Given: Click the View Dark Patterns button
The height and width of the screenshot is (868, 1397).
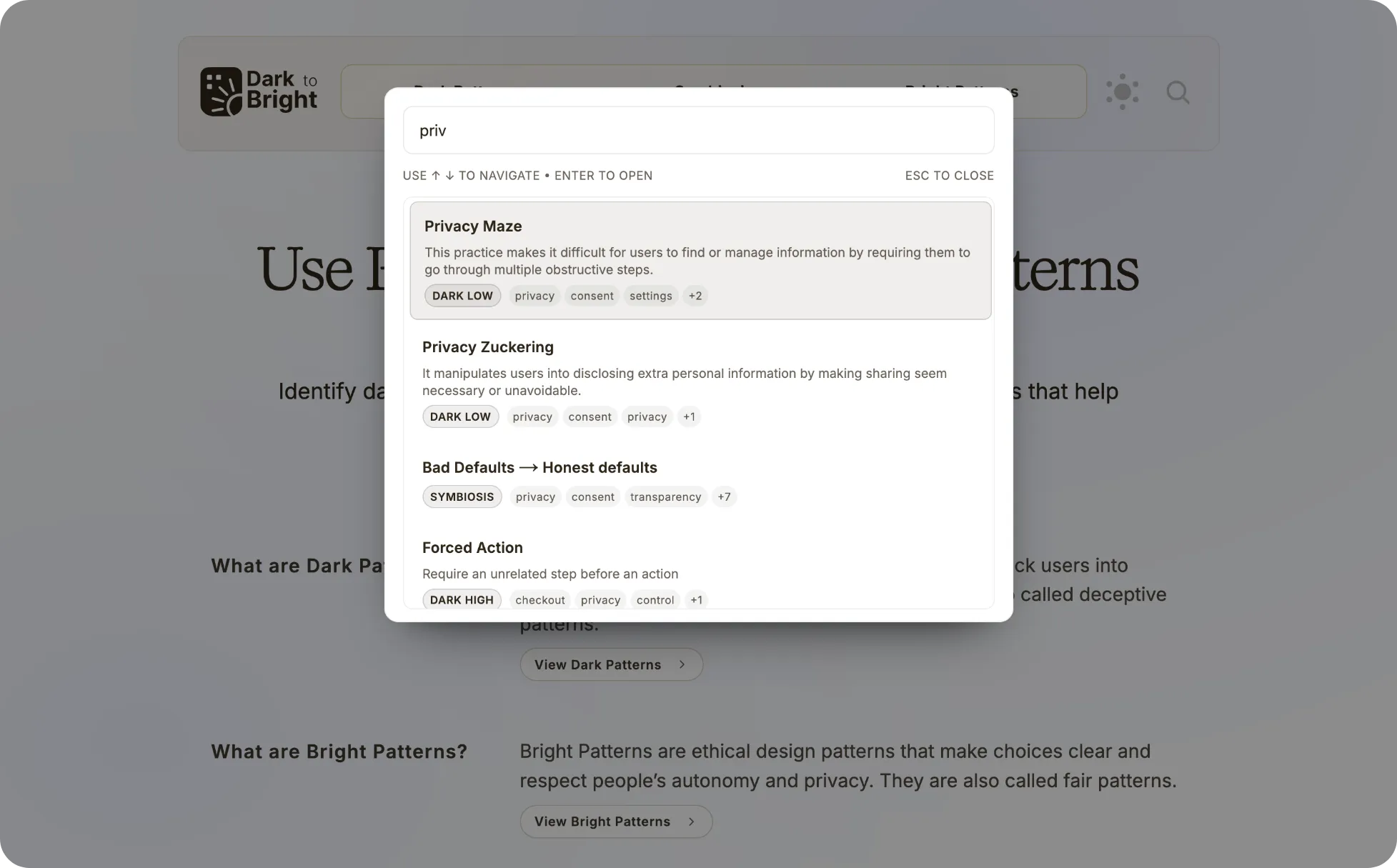Looking at the screenshot, I should (611, 664).
